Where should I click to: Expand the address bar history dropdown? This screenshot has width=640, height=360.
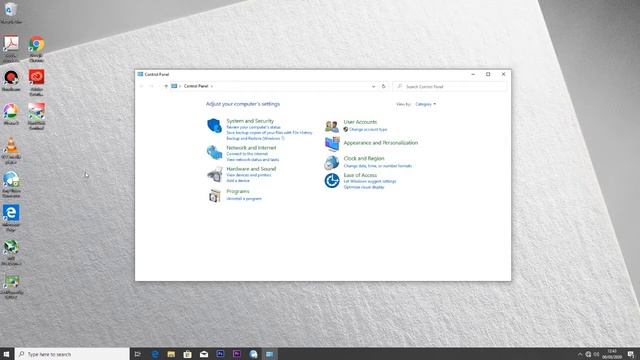pyautogui.click(x=373, y=87)
